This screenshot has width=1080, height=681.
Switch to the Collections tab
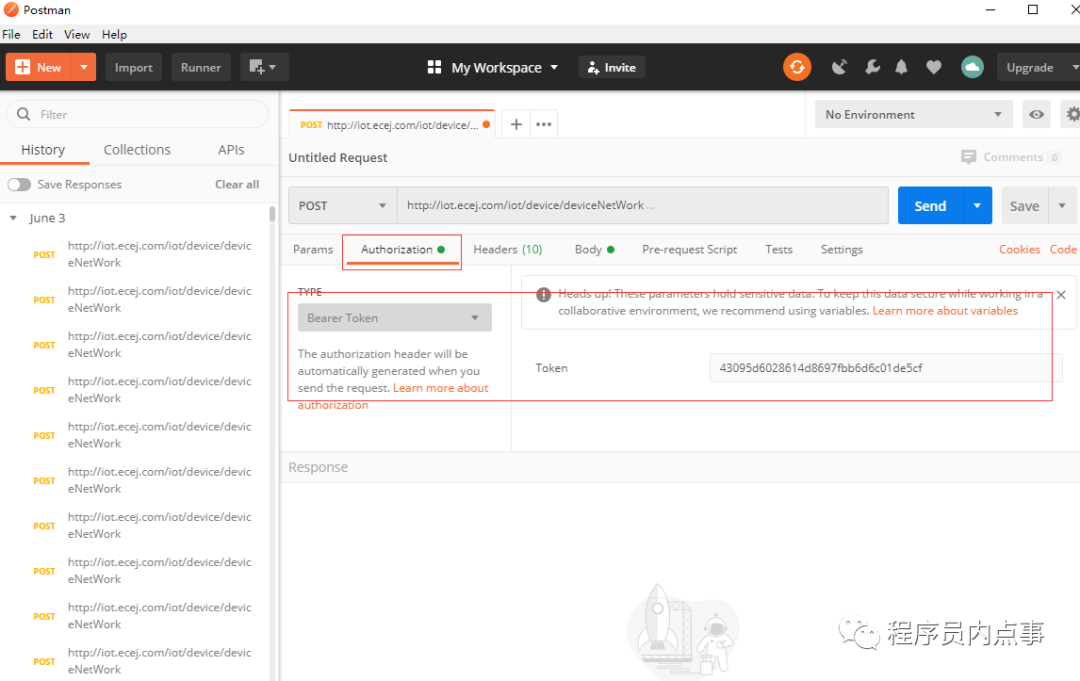coord(137,149)
